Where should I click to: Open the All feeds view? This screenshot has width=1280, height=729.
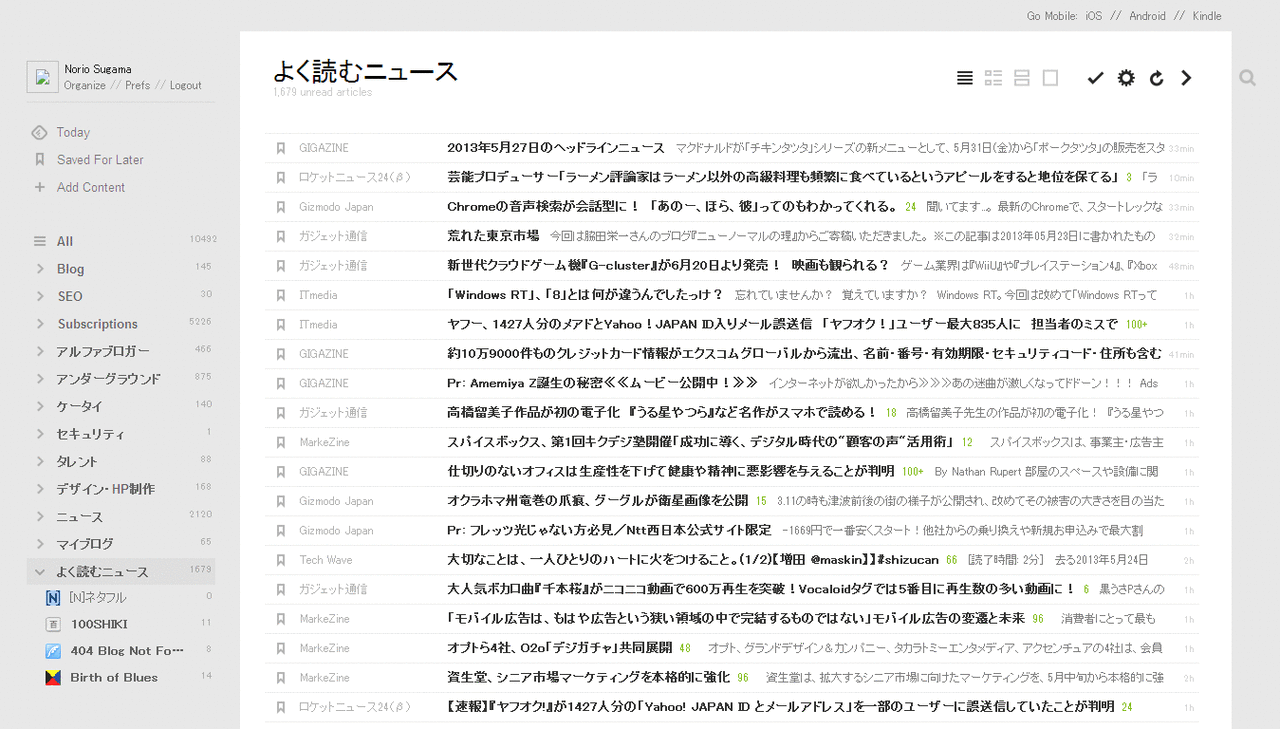pos(65,241)
